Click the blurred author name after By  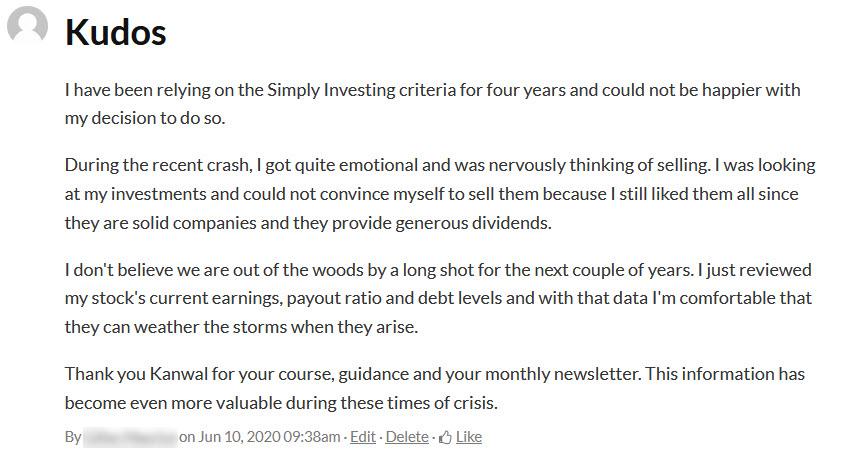tap(129, 437)
